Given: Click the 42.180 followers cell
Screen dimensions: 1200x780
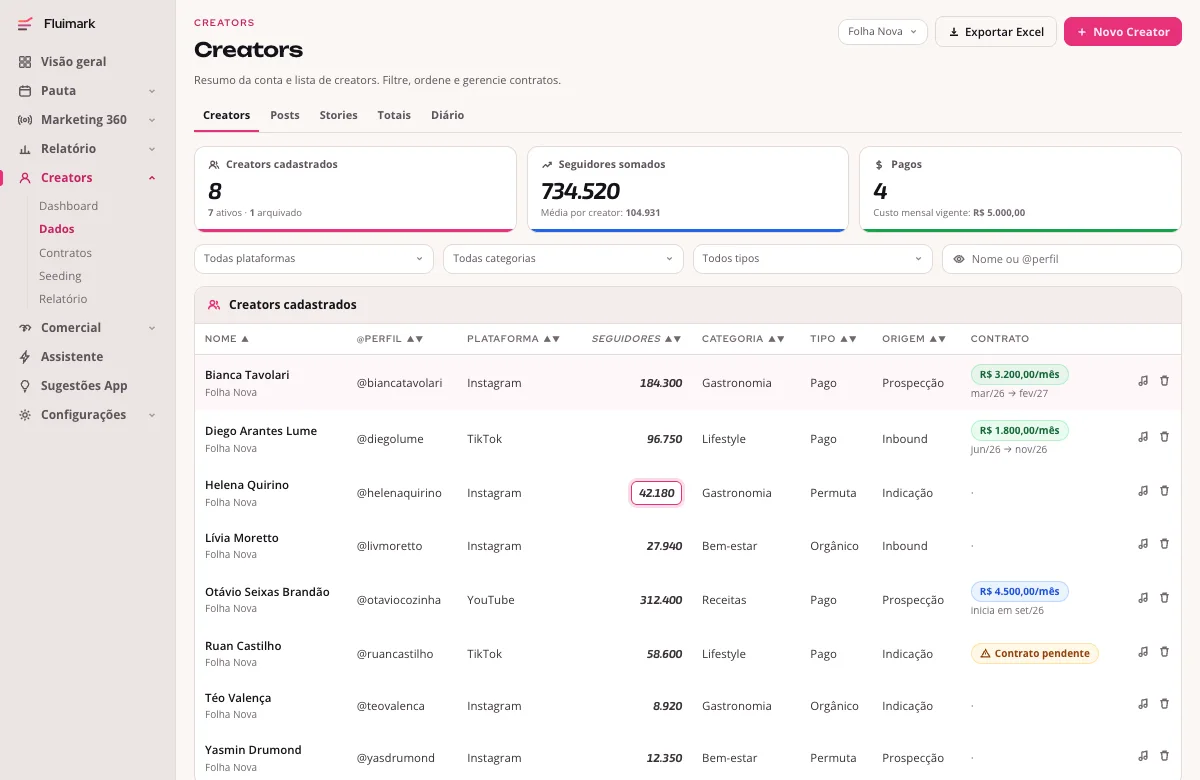Looking at the screenshot, I should pos(657,493).
